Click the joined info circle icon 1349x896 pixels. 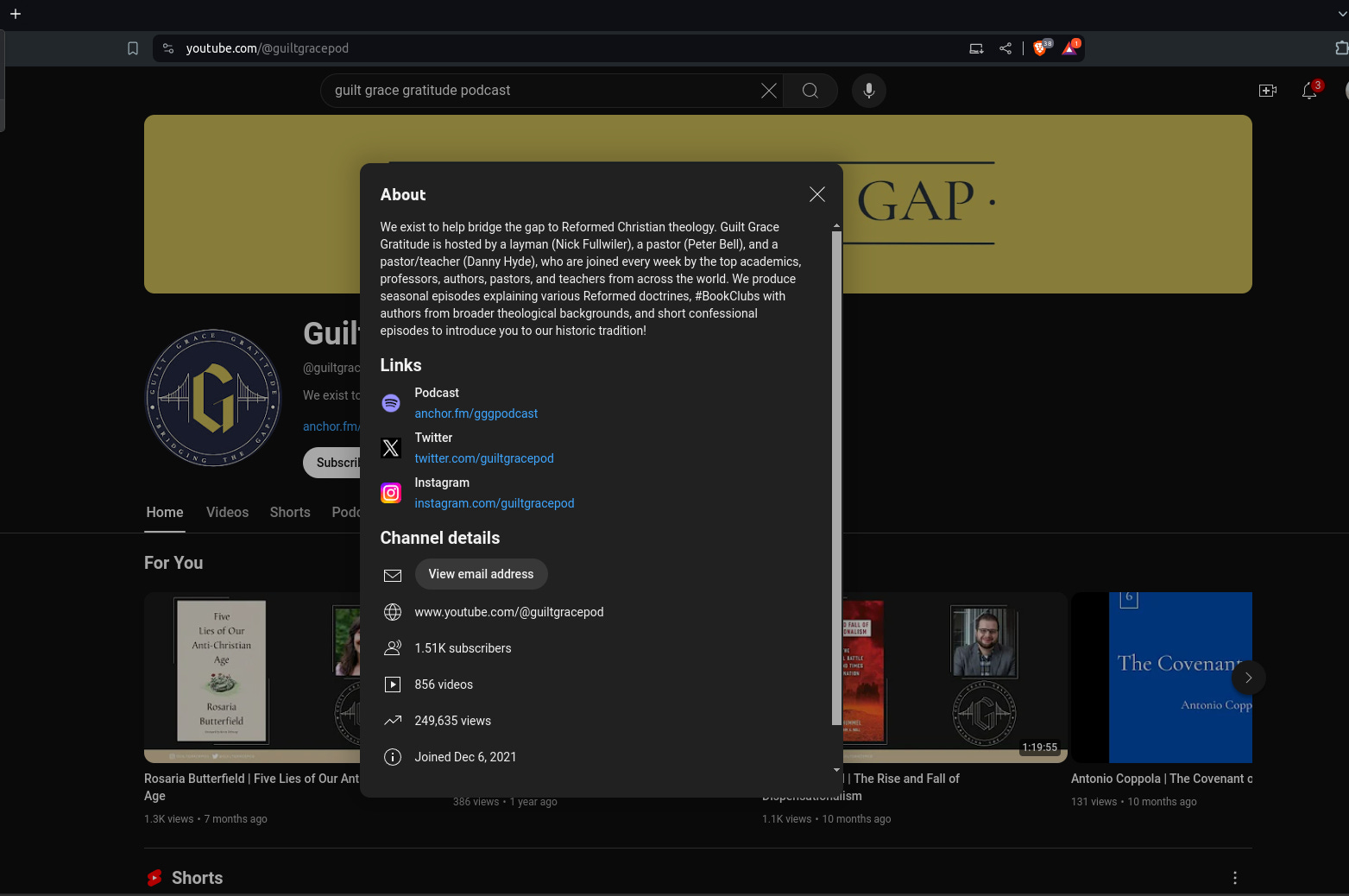[x=393, y=757]
